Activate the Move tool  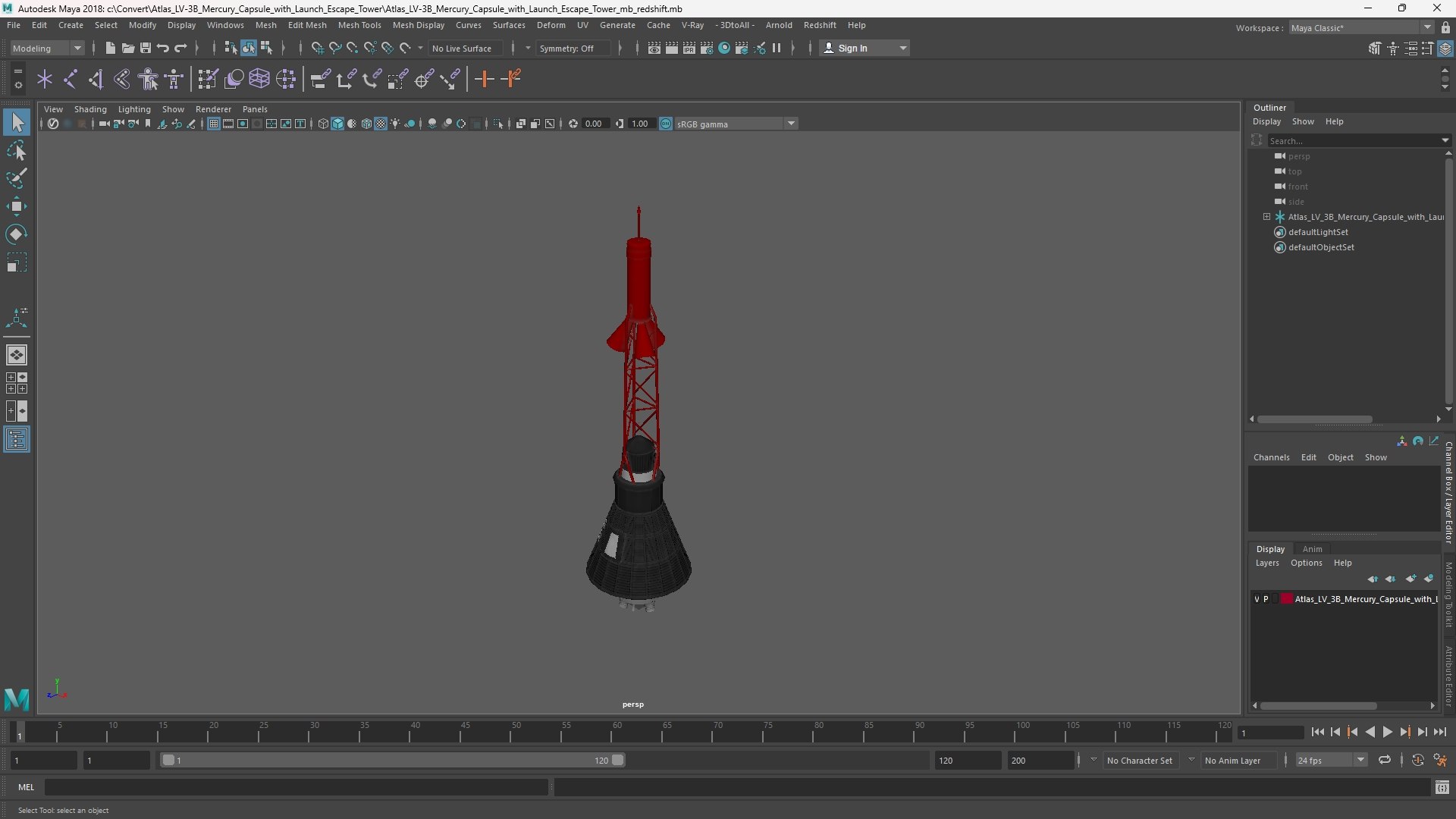pos(17,206)
